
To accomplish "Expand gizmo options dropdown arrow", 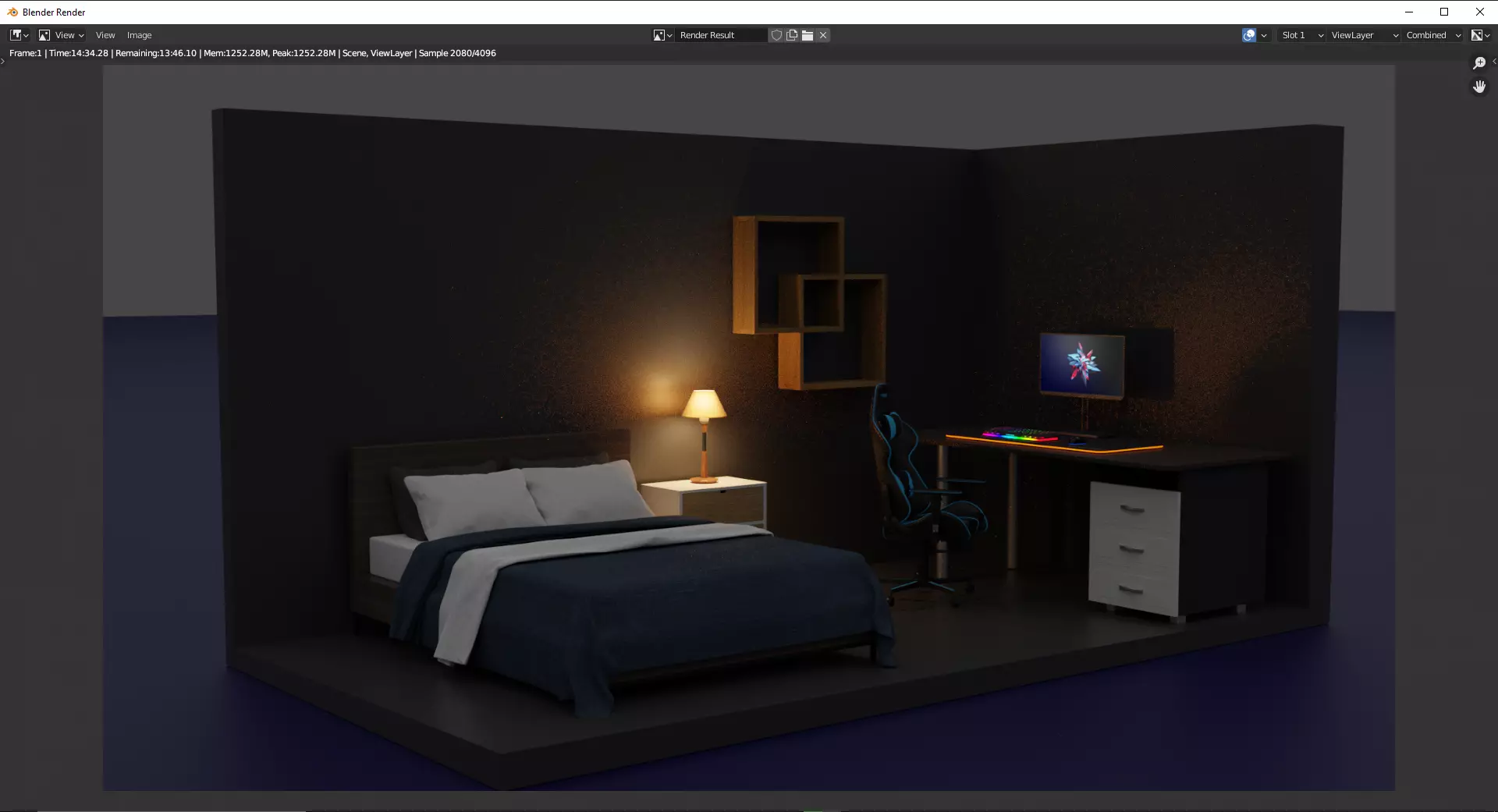I will (x=1264, y=35).
